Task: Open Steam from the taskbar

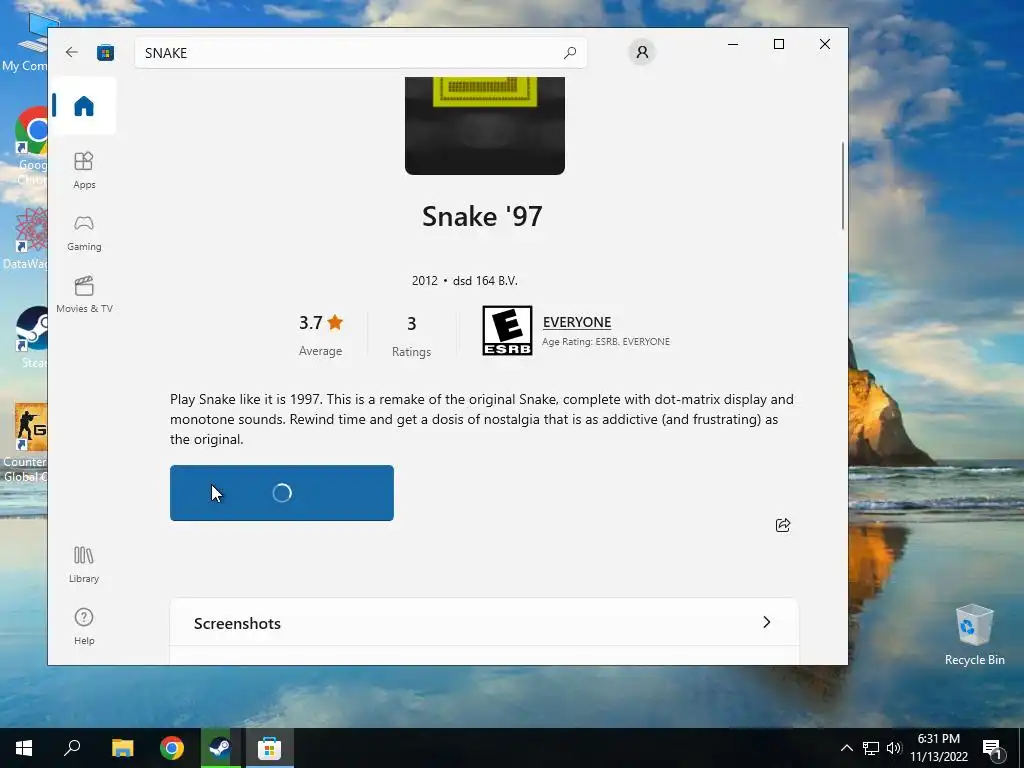Action: click(220, 748)
